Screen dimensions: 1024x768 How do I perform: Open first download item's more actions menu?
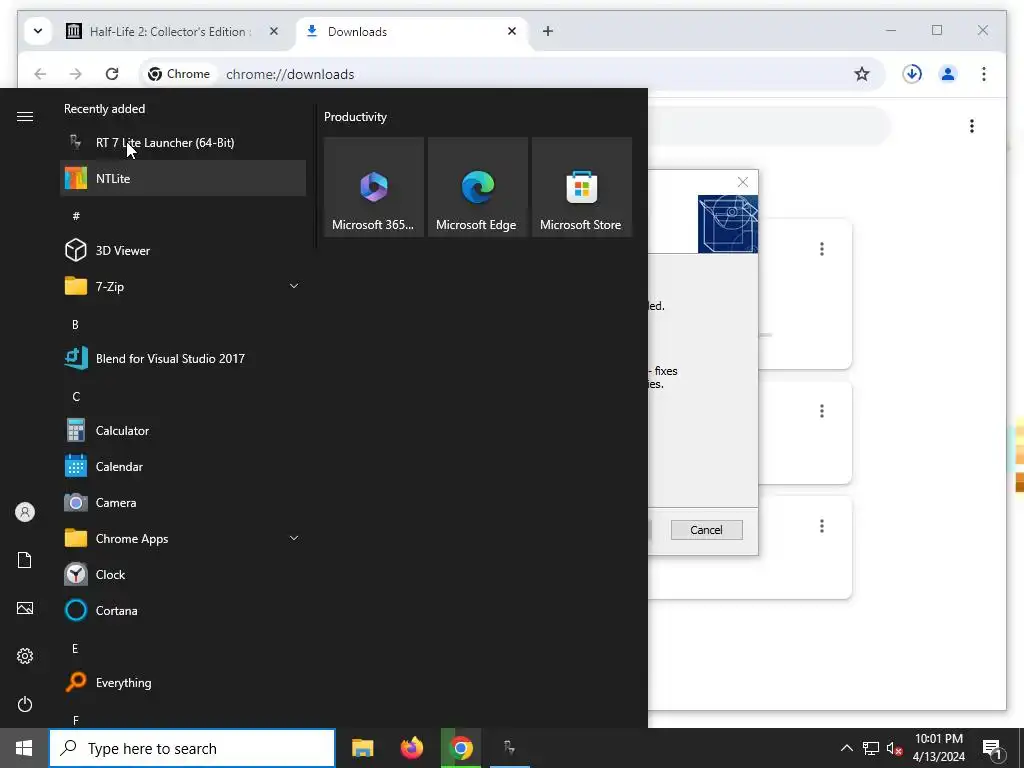[822, 249]
